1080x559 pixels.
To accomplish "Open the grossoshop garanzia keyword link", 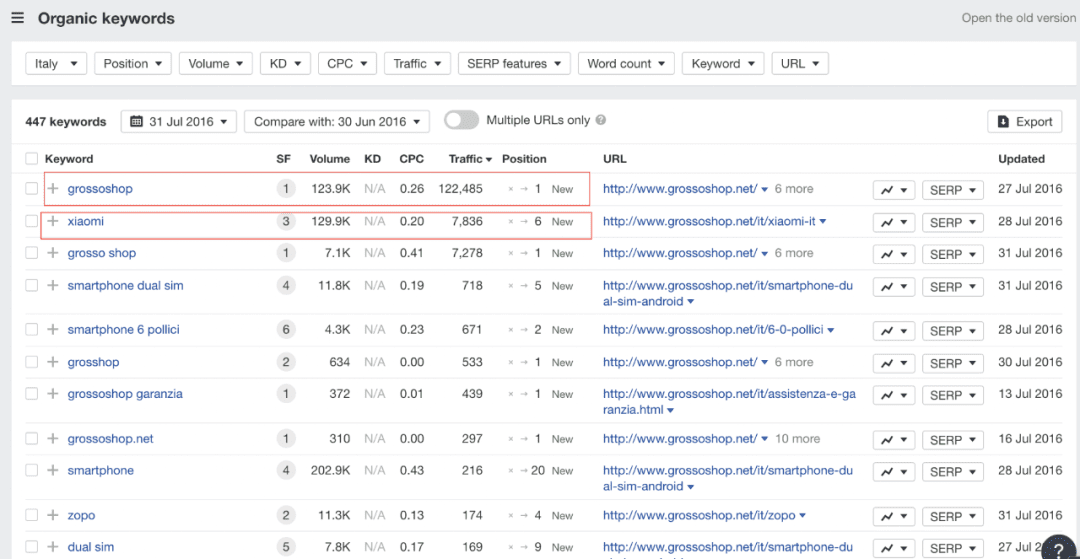I will pyautogui.click(x=125, y=394).
